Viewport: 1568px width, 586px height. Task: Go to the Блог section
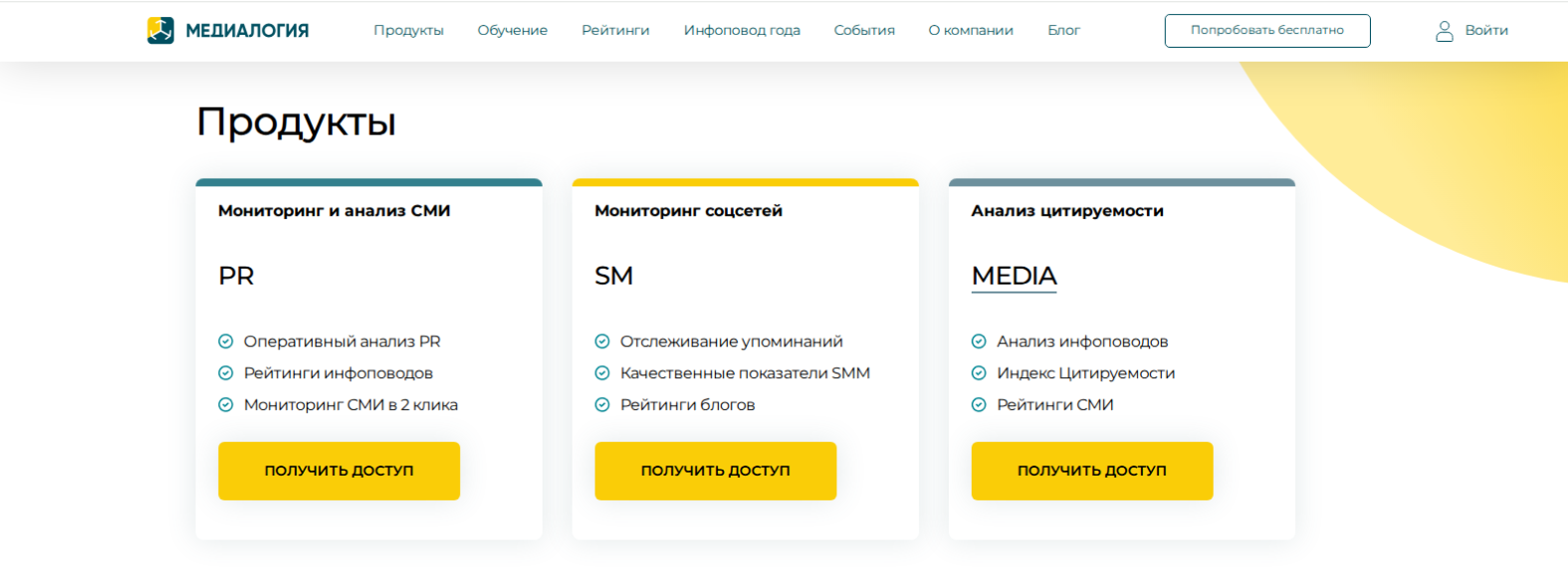pyautogui.click(x=1063, y=31)
